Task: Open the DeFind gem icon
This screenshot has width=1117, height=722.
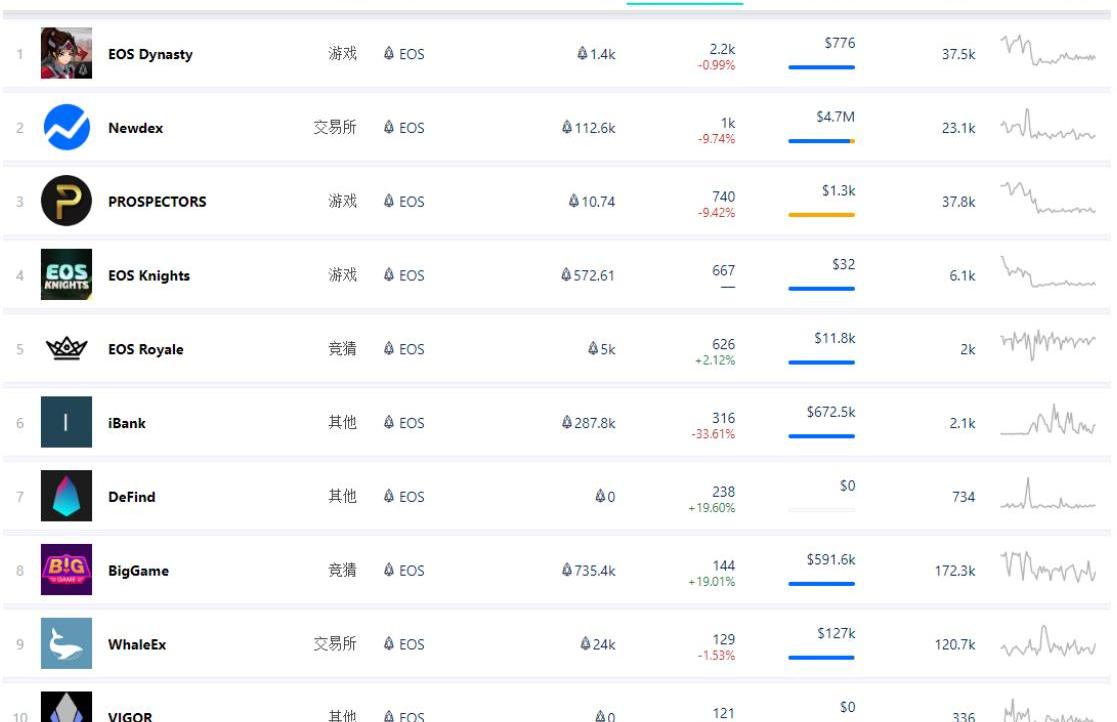Action: pos(66,496)
